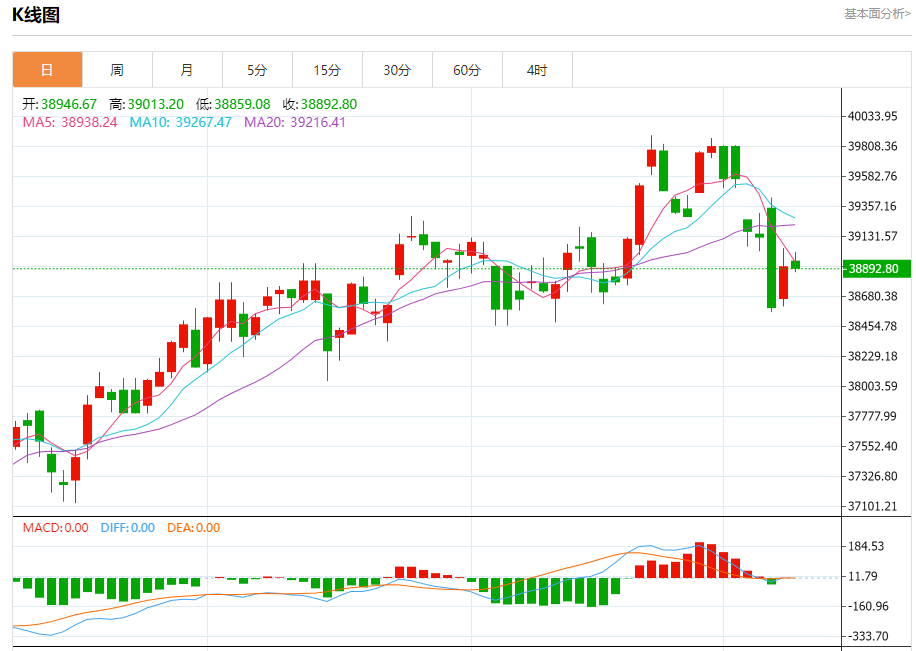This screenshot has height=651, width=916.
Task: Click the 39582.76 price axis label
Action: pos(873,176)
